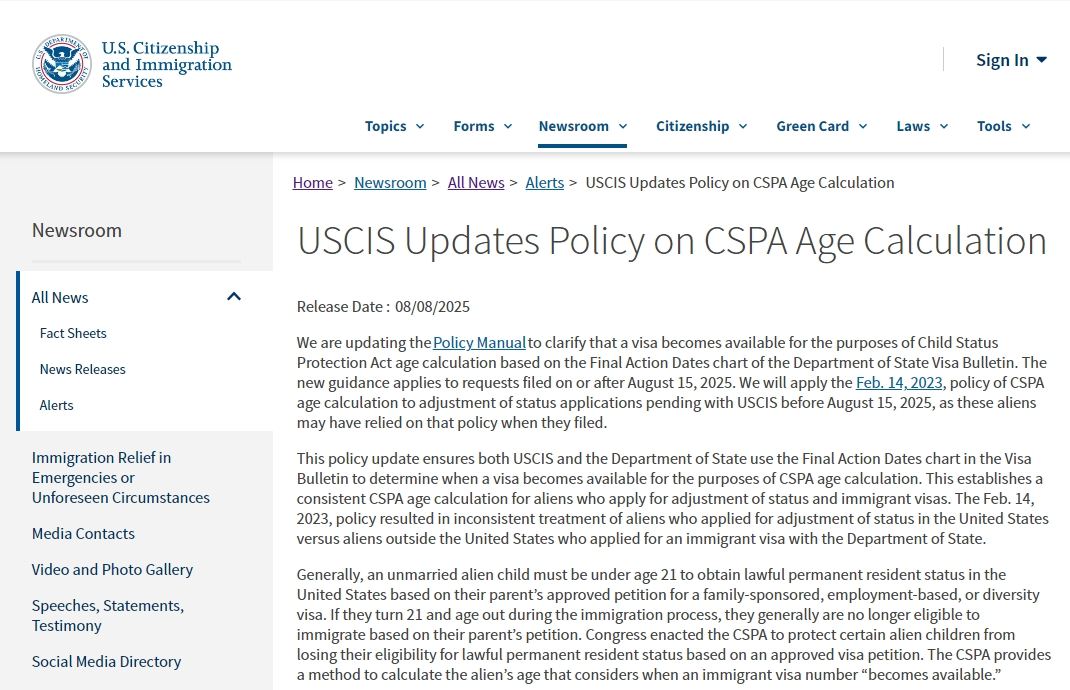Open the Newsroom navigation menu
This screenshot has height=690, width=1070.
582,126
